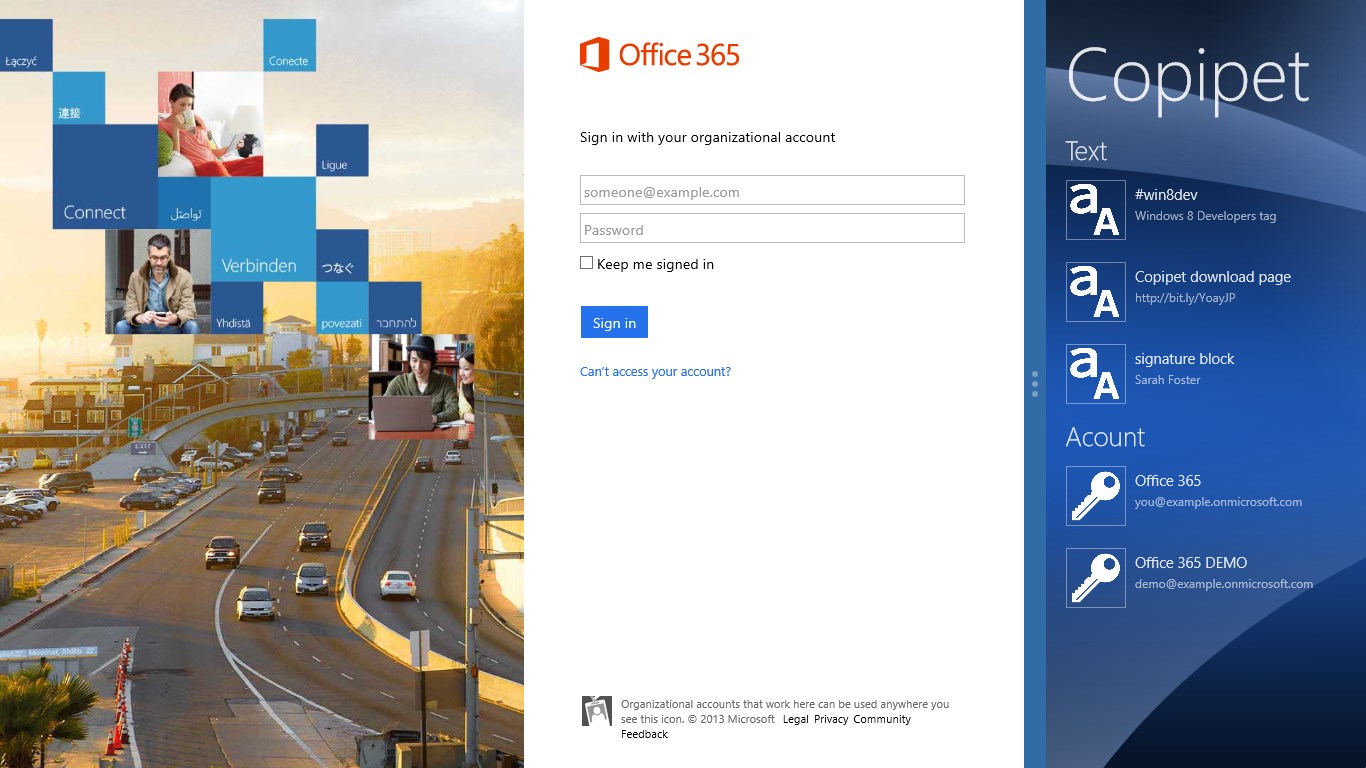Click the Ligue tile on the collage
1366x768 pixels.
click(x=342, y=150)
